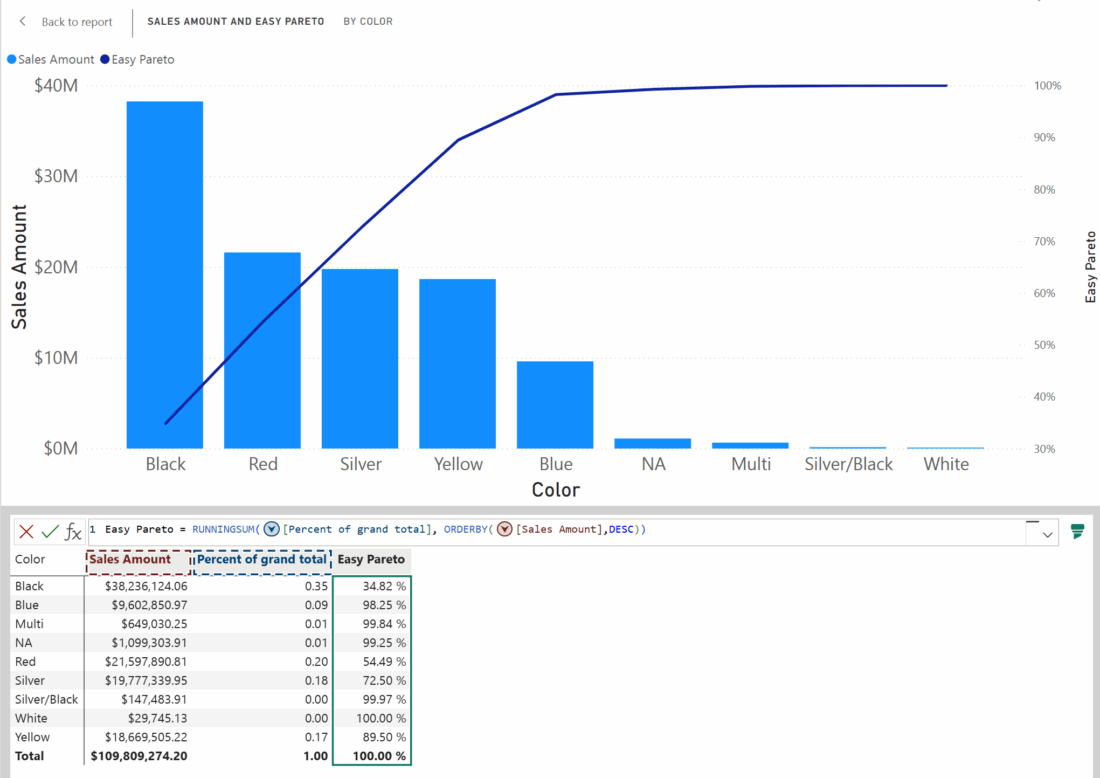Click the White x-axis label
1100x778 pixels.
[x=946, y=464]
